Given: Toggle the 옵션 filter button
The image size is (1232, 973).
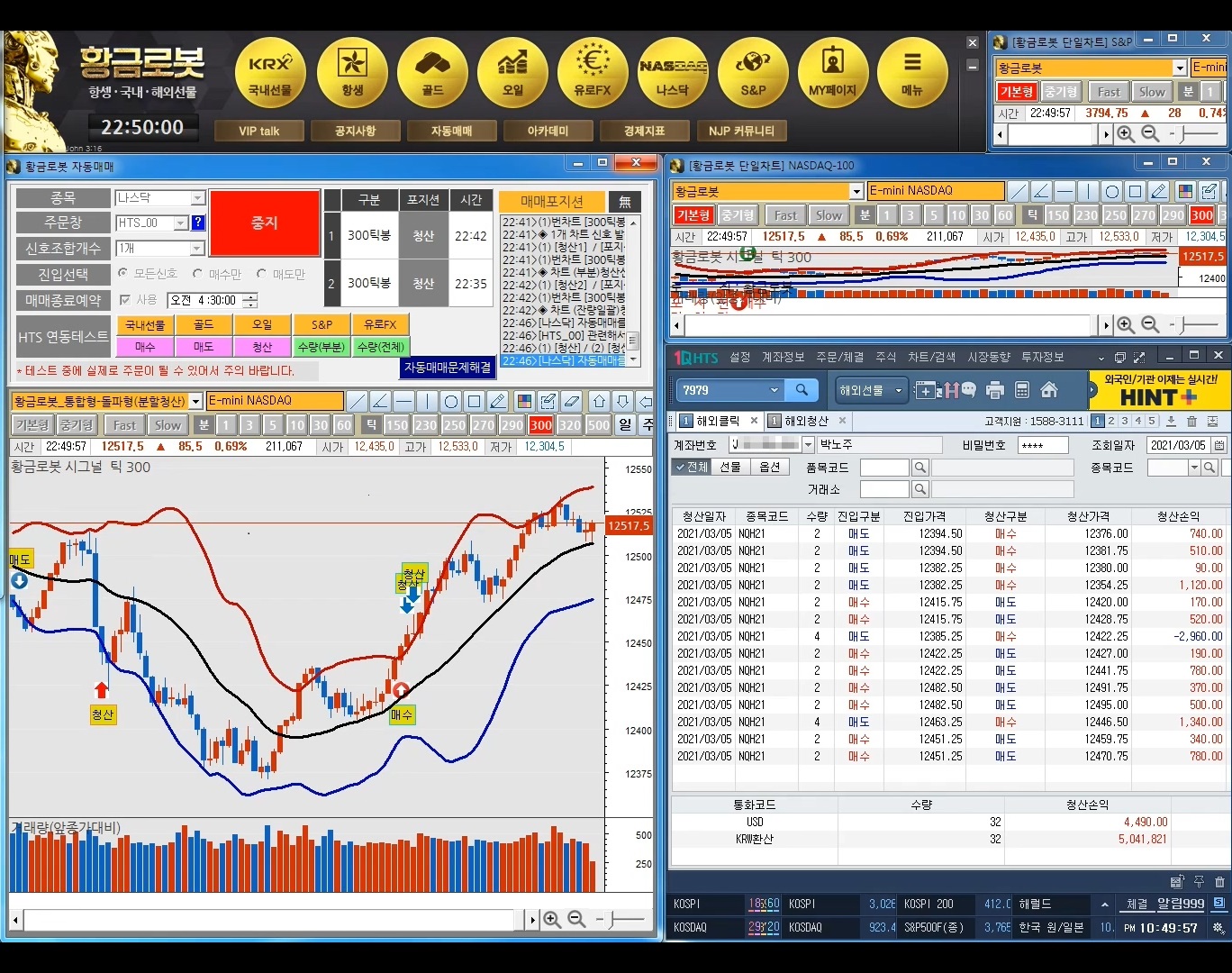Looking at the screenshot, I should 770,467.
